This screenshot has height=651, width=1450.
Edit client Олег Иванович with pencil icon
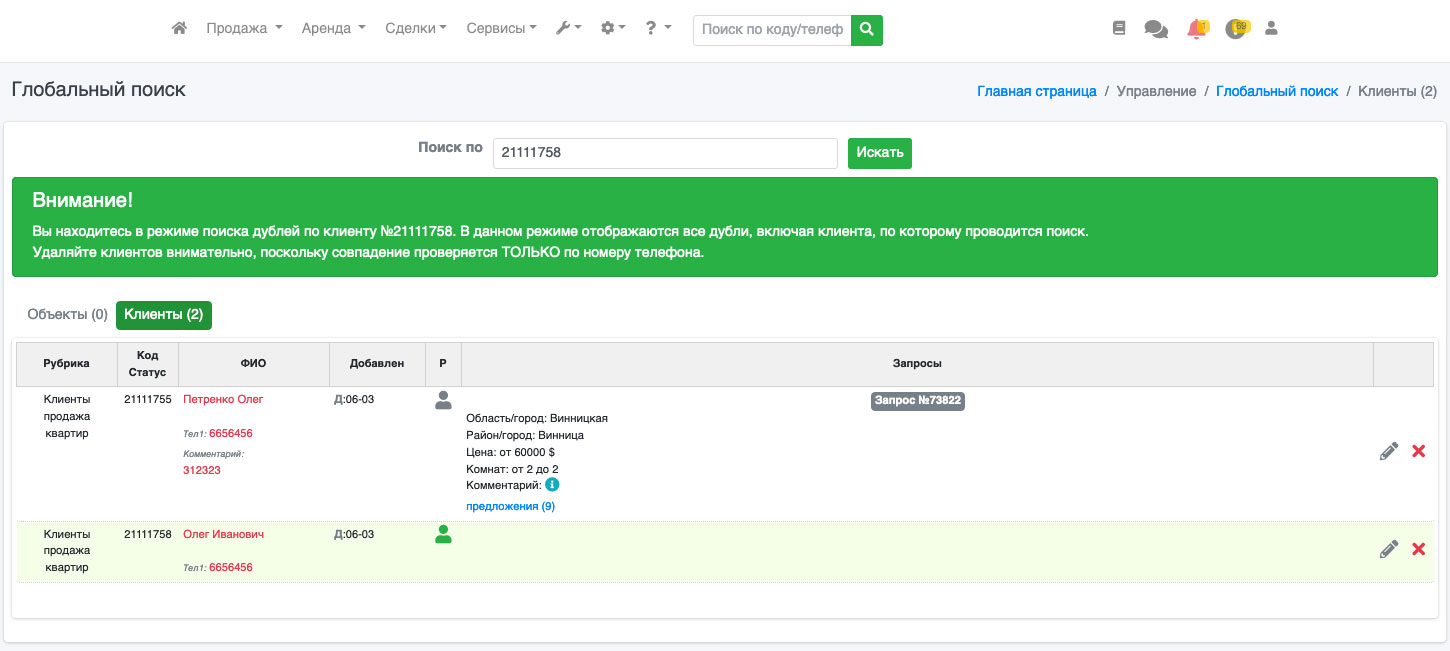[x=1388, y=549]
